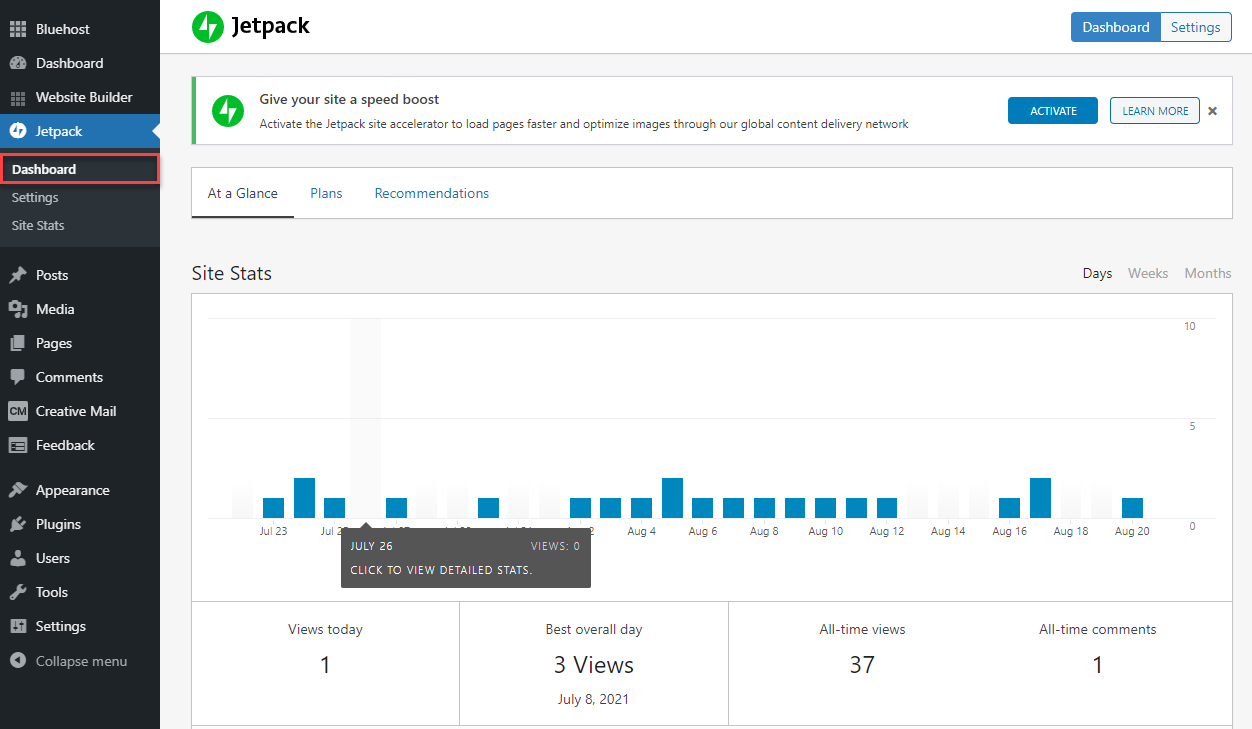Viewport: 1252px width, 729px height.
Task: Switch to the Plans tab
Action: (x=326, y=193)
